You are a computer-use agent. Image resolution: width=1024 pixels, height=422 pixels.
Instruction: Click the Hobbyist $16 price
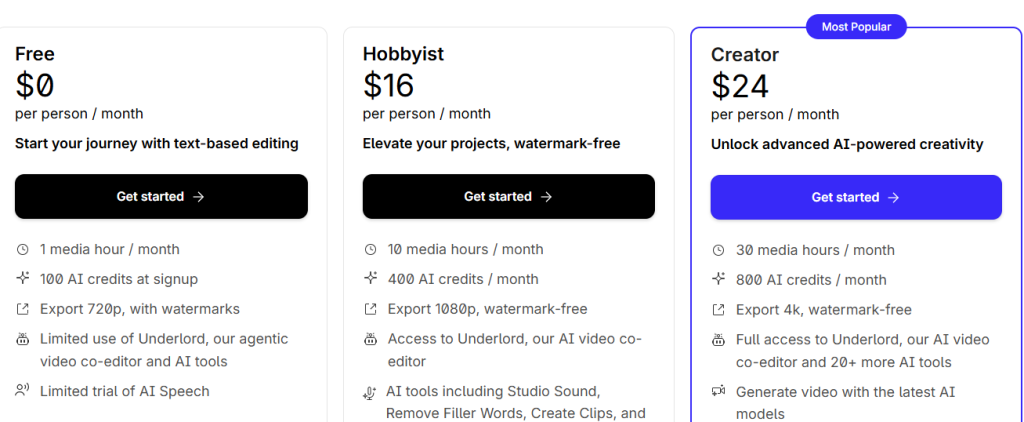pyautogui.click(x=388, y=85)
